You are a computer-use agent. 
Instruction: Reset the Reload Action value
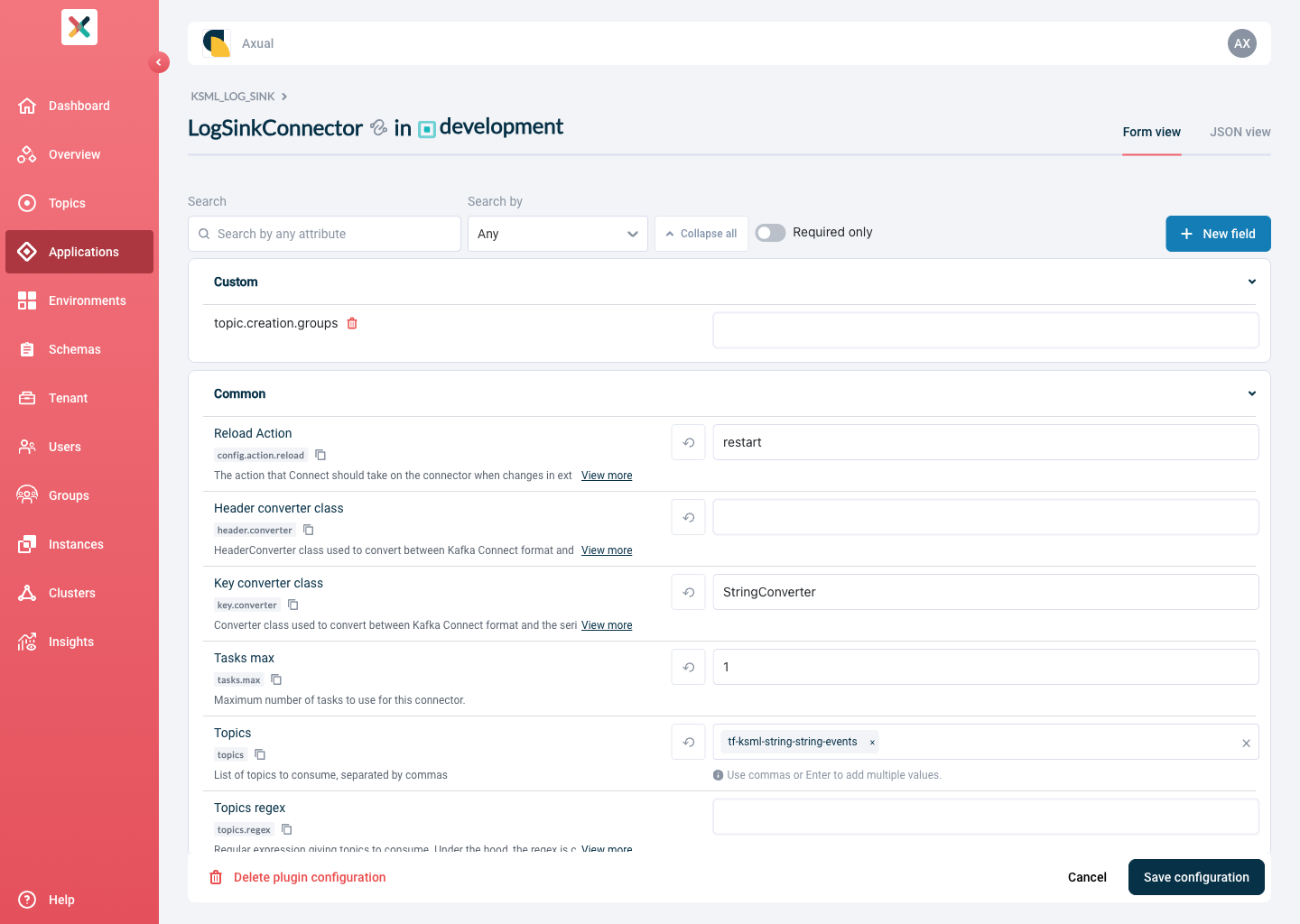point(689,442)
